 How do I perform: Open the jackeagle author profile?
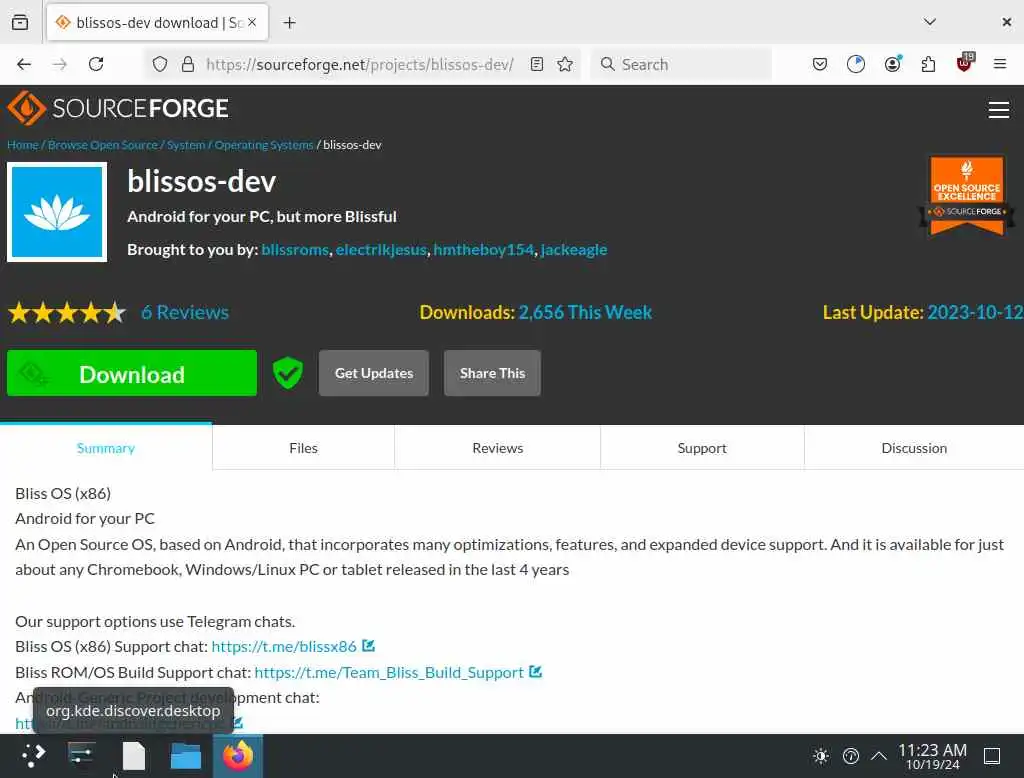(x=573, y=250)
